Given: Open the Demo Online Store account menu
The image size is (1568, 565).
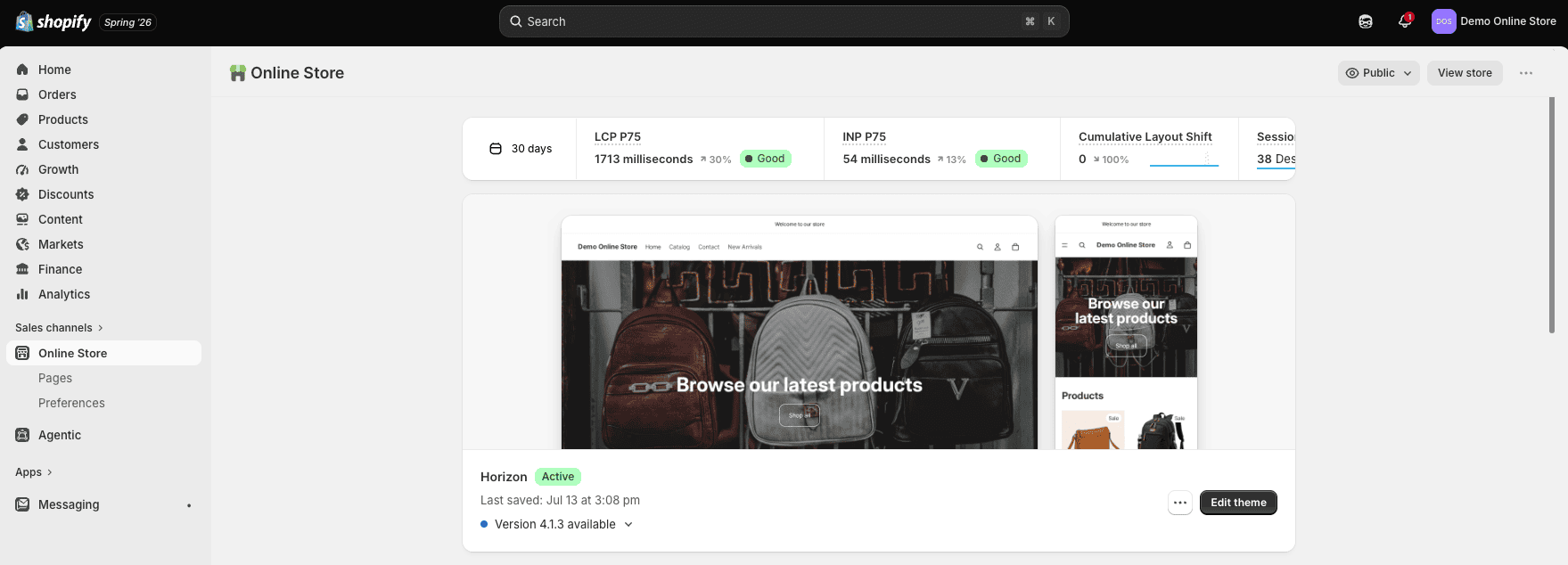Looking at the screenshot, I should (x=1494, y=21).
